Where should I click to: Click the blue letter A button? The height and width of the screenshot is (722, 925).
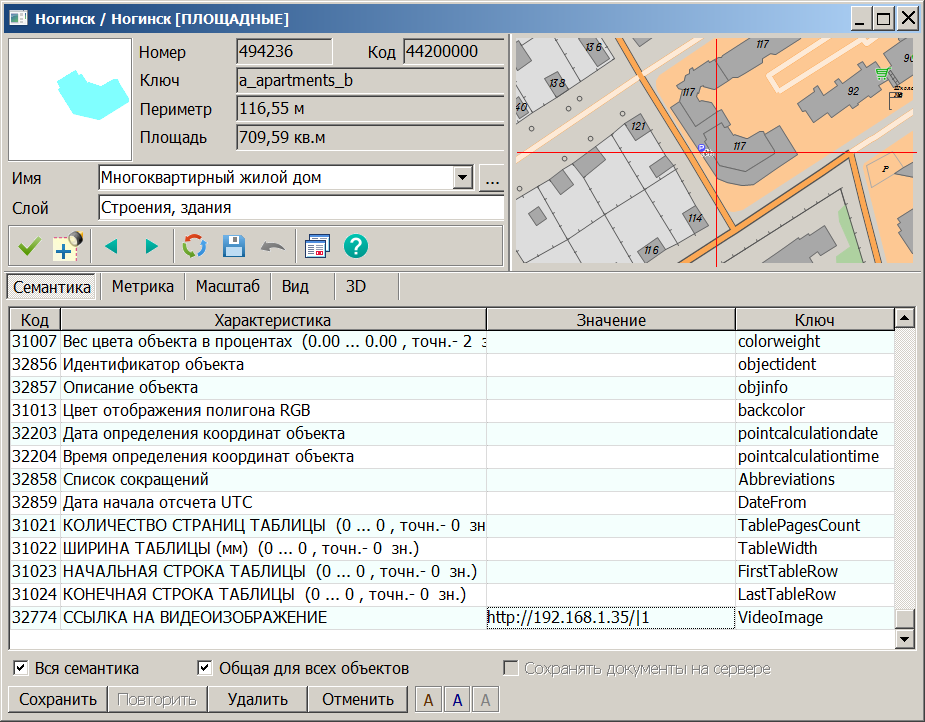[x=456, y=699]
